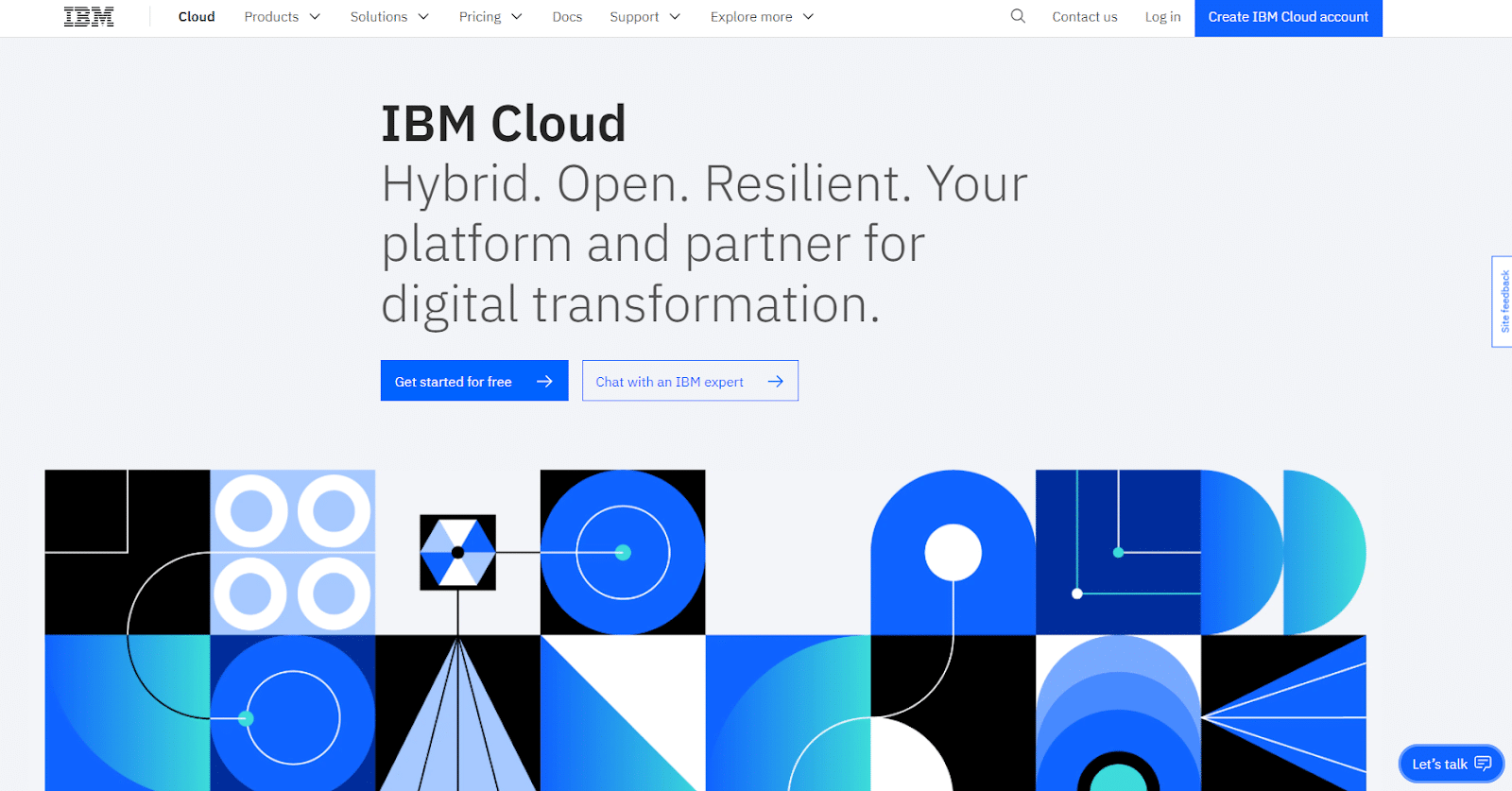Open the Support menu

[x=645, y=17]
